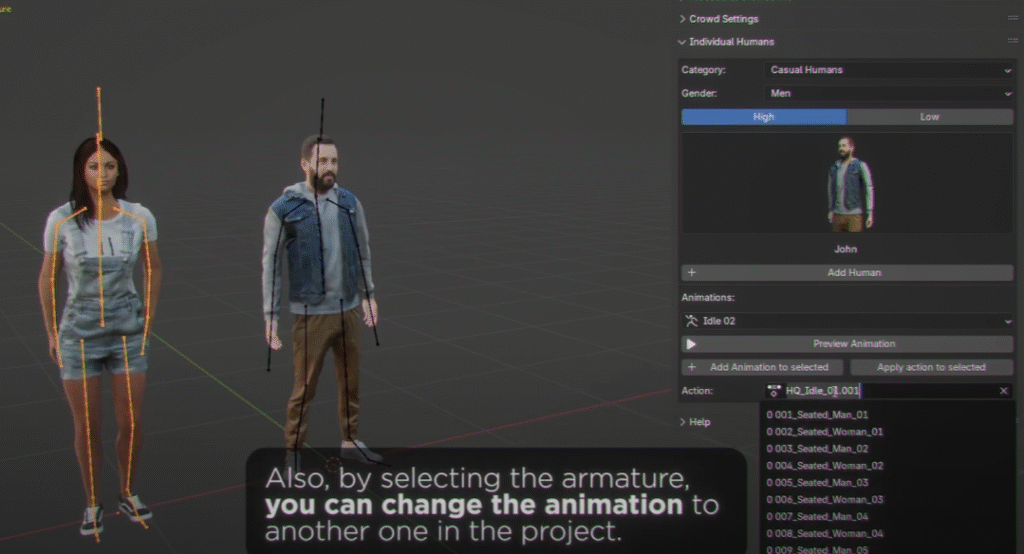Click Apply action to selected button

click(931, 367)
